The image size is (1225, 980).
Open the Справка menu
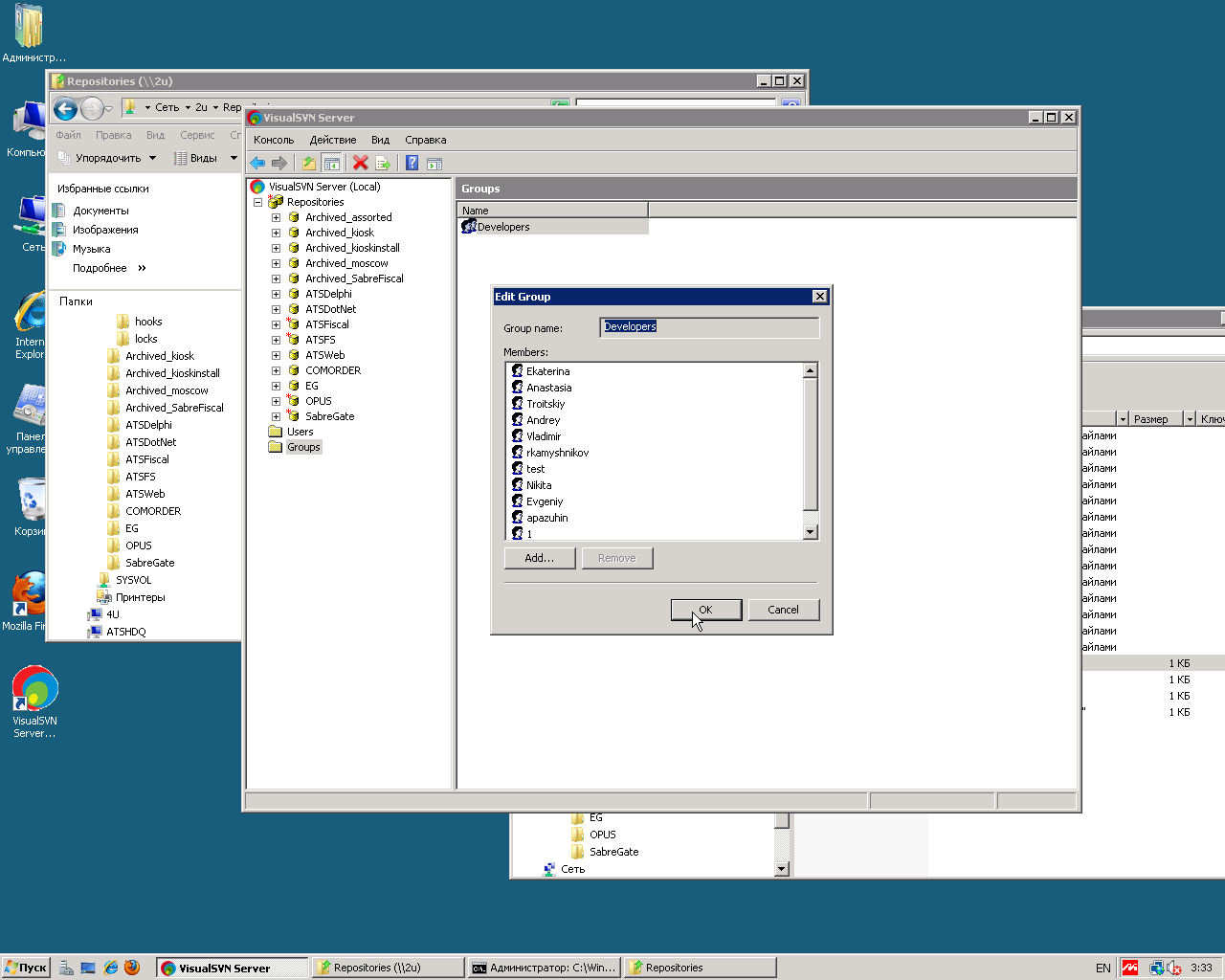pyautogui.click(x=425, y=140)
